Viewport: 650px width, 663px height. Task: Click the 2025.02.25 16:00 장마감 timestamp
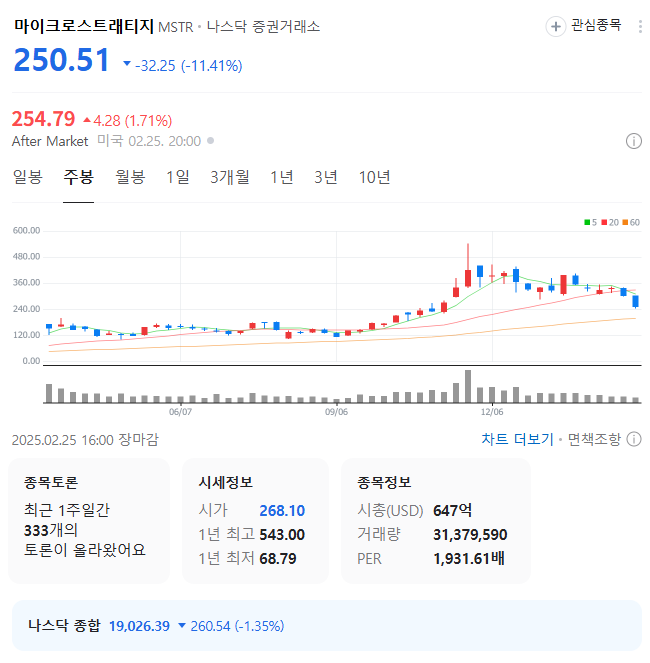click(x=85, y=440)
